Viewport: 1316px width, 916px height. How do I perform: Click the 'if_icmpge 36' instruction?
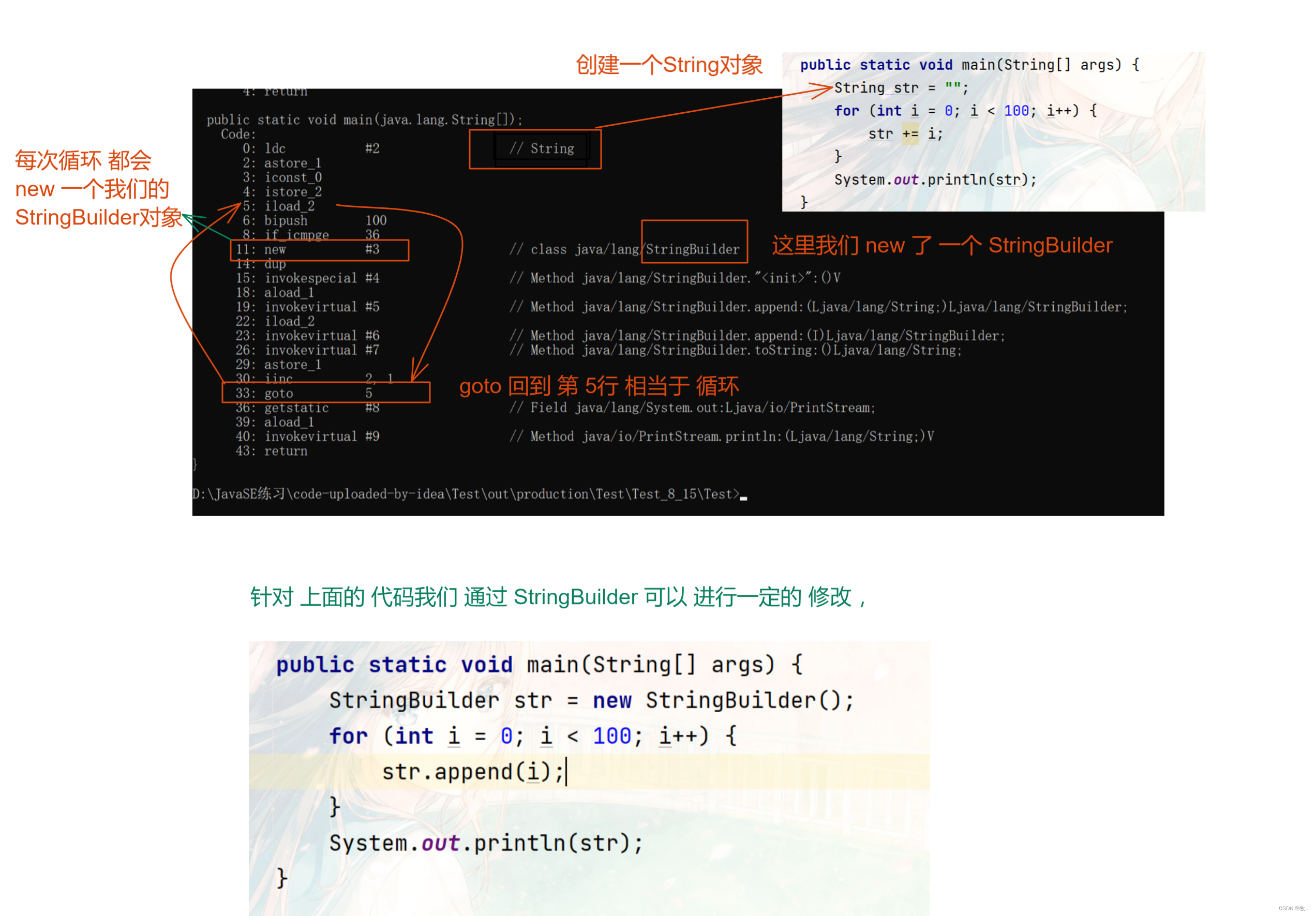[x=311, y=235]
